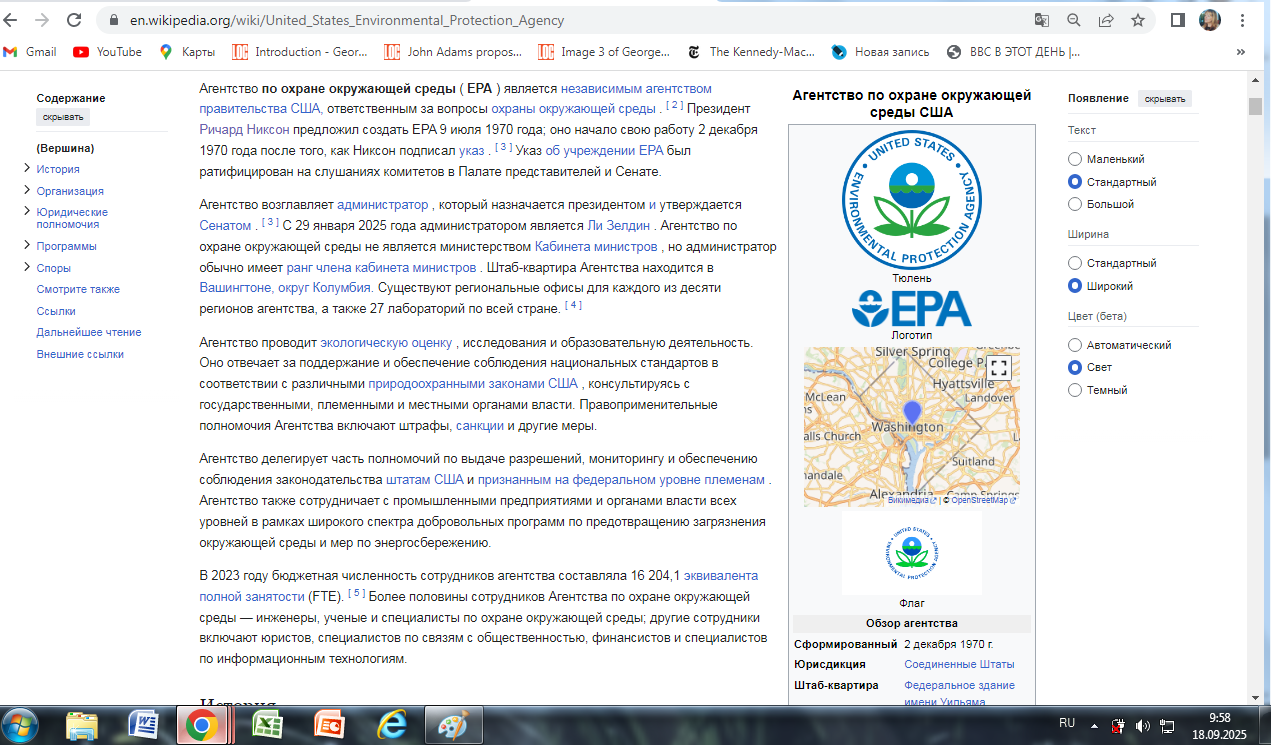Choose the Большой text size option
This screenshot has height=749, width=1271.
[1075, 204]
